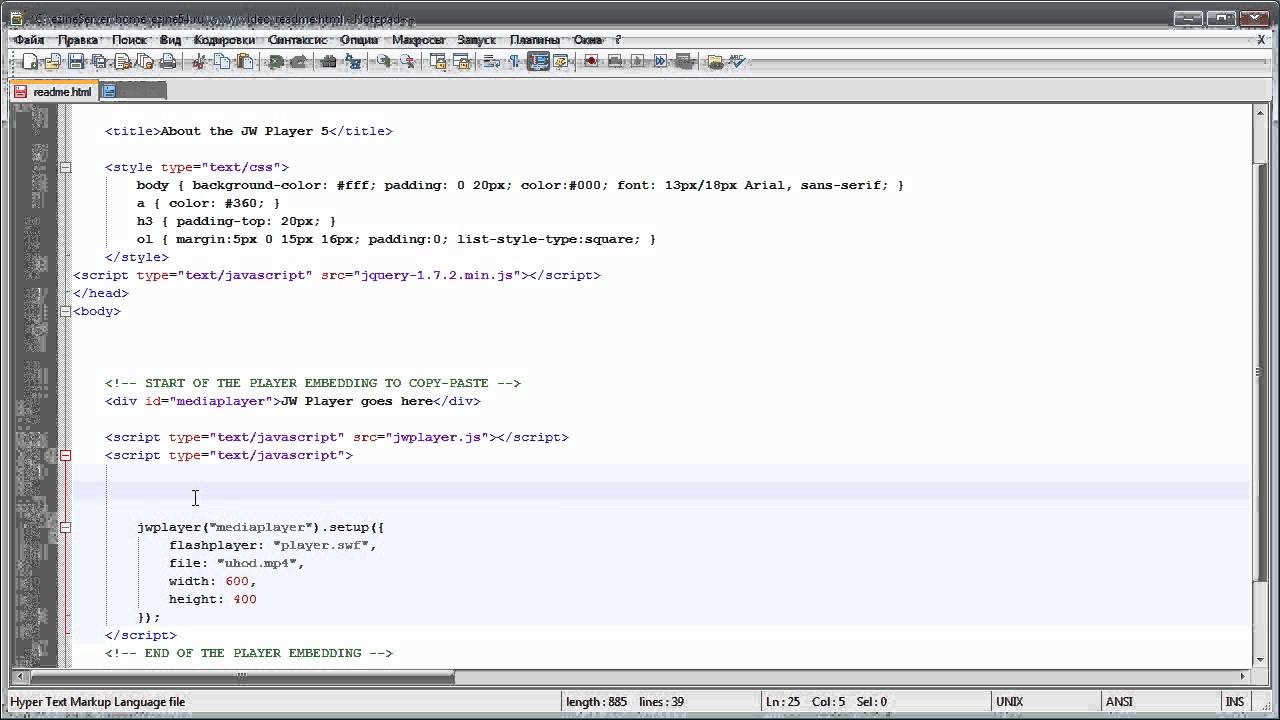The height and width of the screenshot is (720, 1280).
Task: Open the Плагины menu
Action: (x=535, y=40)
